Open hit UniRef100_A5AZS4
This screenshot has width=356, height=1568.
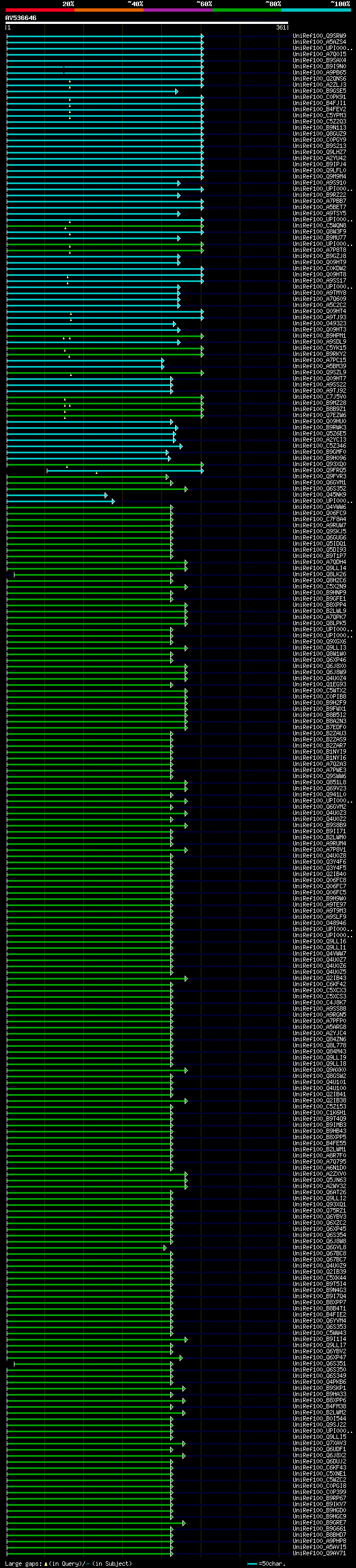click(319, 42)
